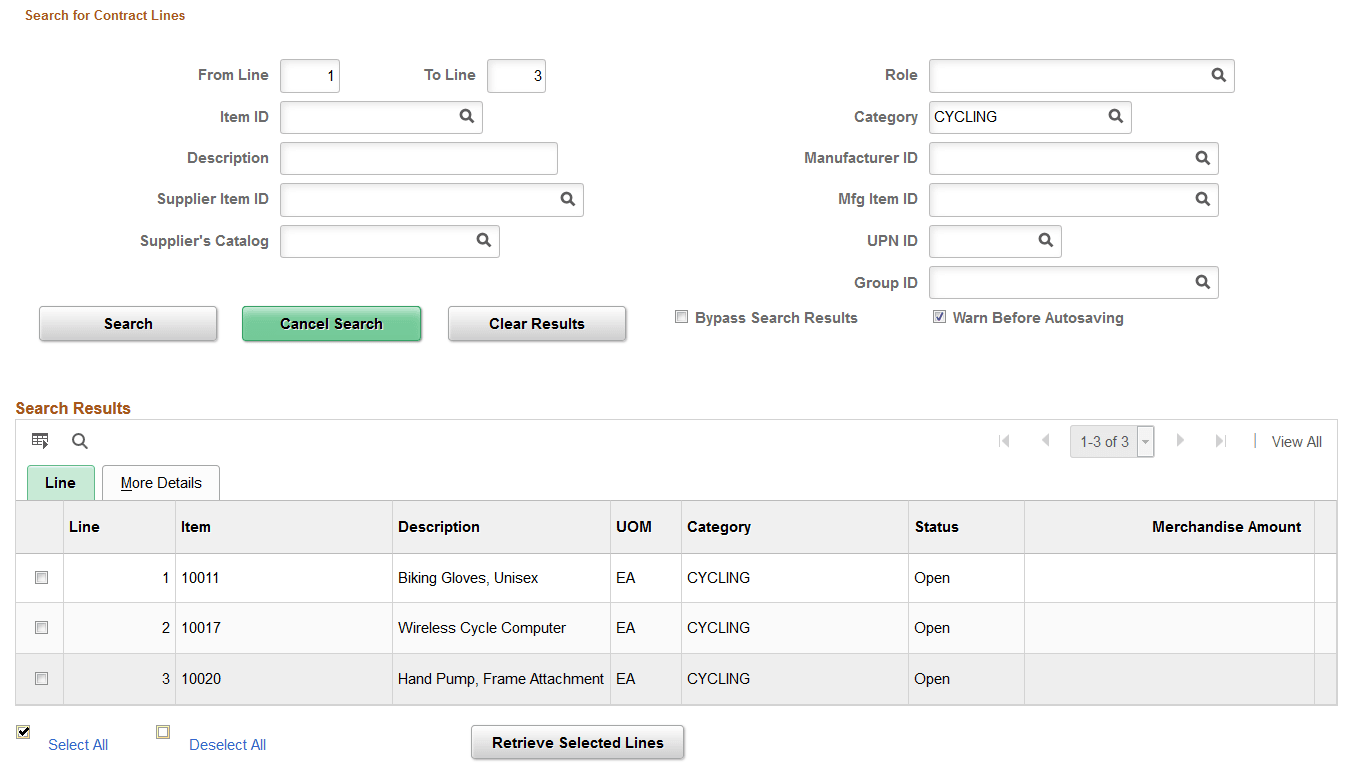Open the Role lookup magnifier
The width and height of the screenshot is (1356, 769).
(1218, 75)
